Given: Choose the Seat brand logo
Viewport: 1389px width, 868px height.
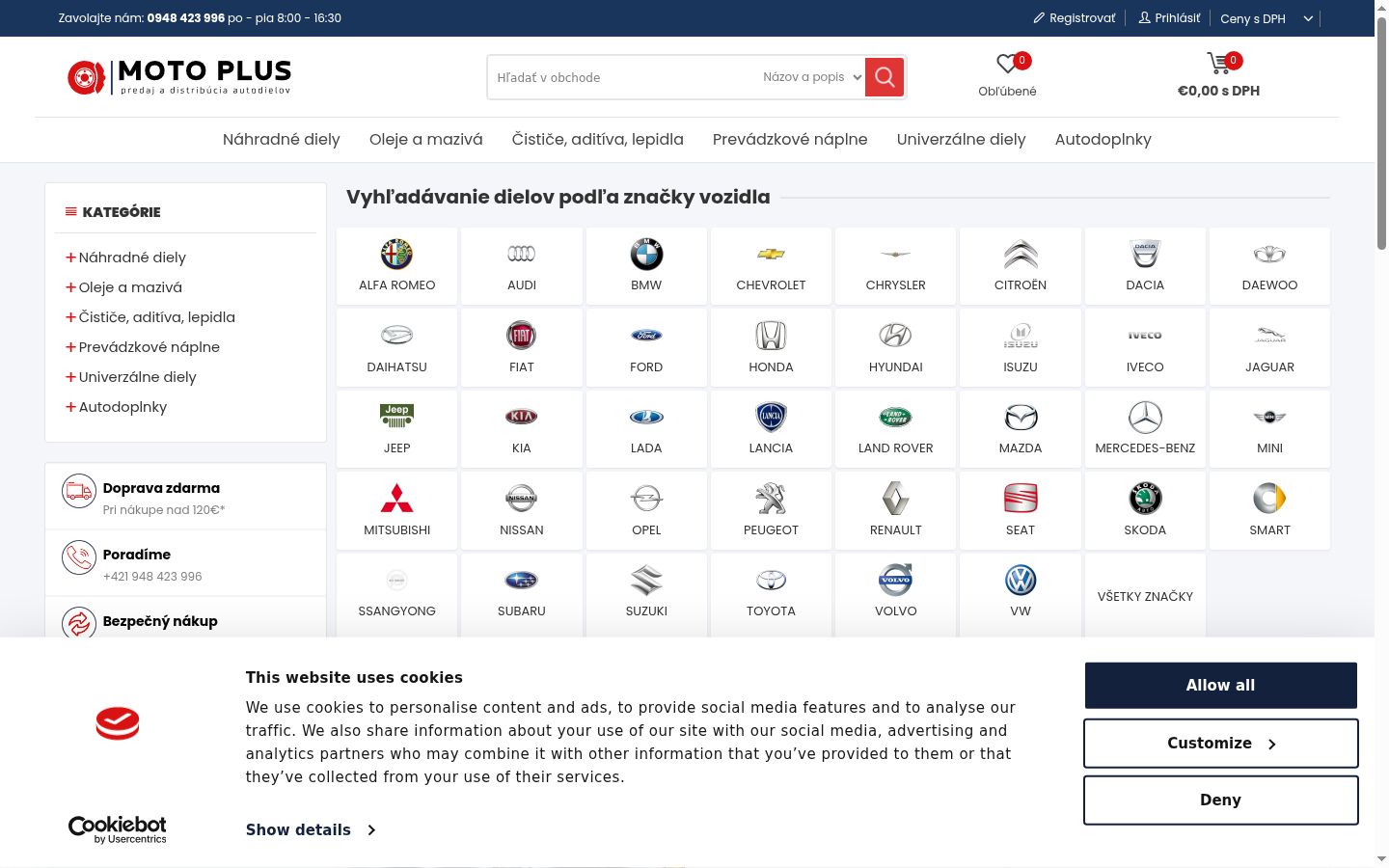Looking at the screenshot, I should [x=1021, y=499].
